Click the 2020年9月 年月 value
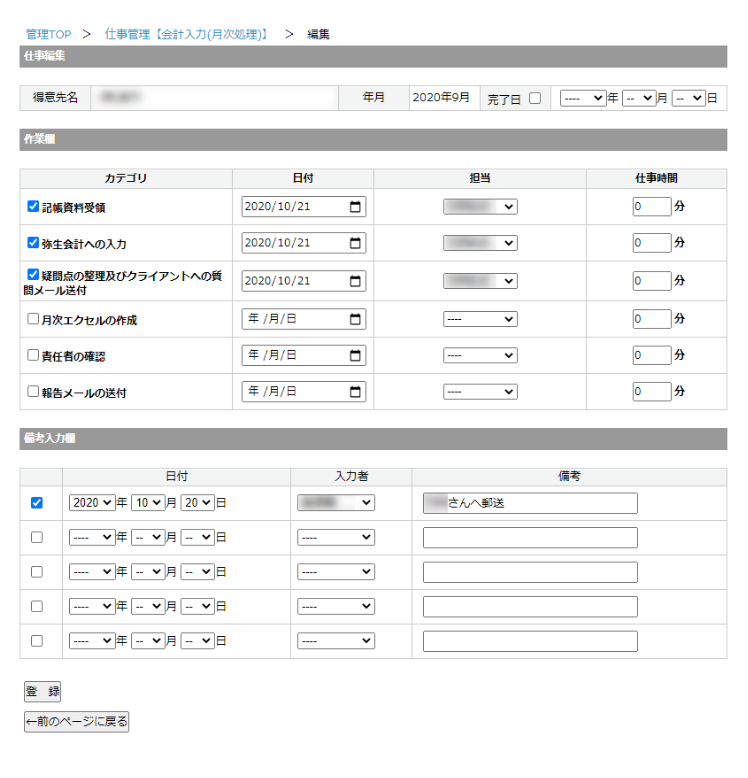Image resolution: width=748 pixels, height=778 pixels. (441, 97)
